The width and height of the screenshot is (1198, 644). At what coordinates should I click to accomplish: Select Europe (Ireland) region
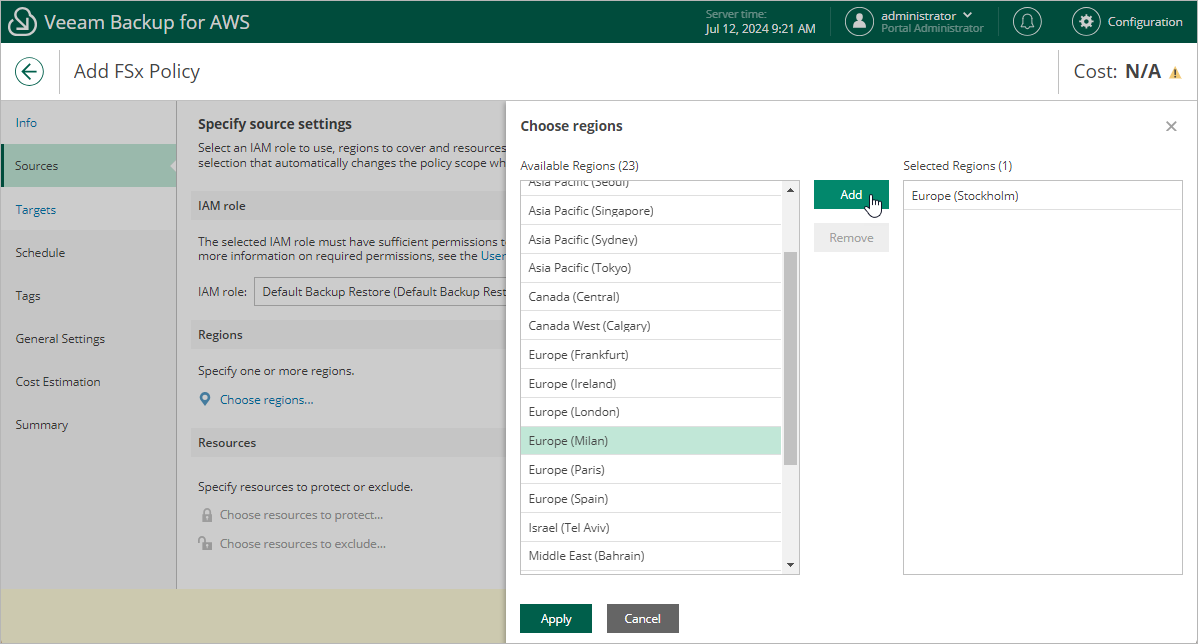tap(651, 383)
